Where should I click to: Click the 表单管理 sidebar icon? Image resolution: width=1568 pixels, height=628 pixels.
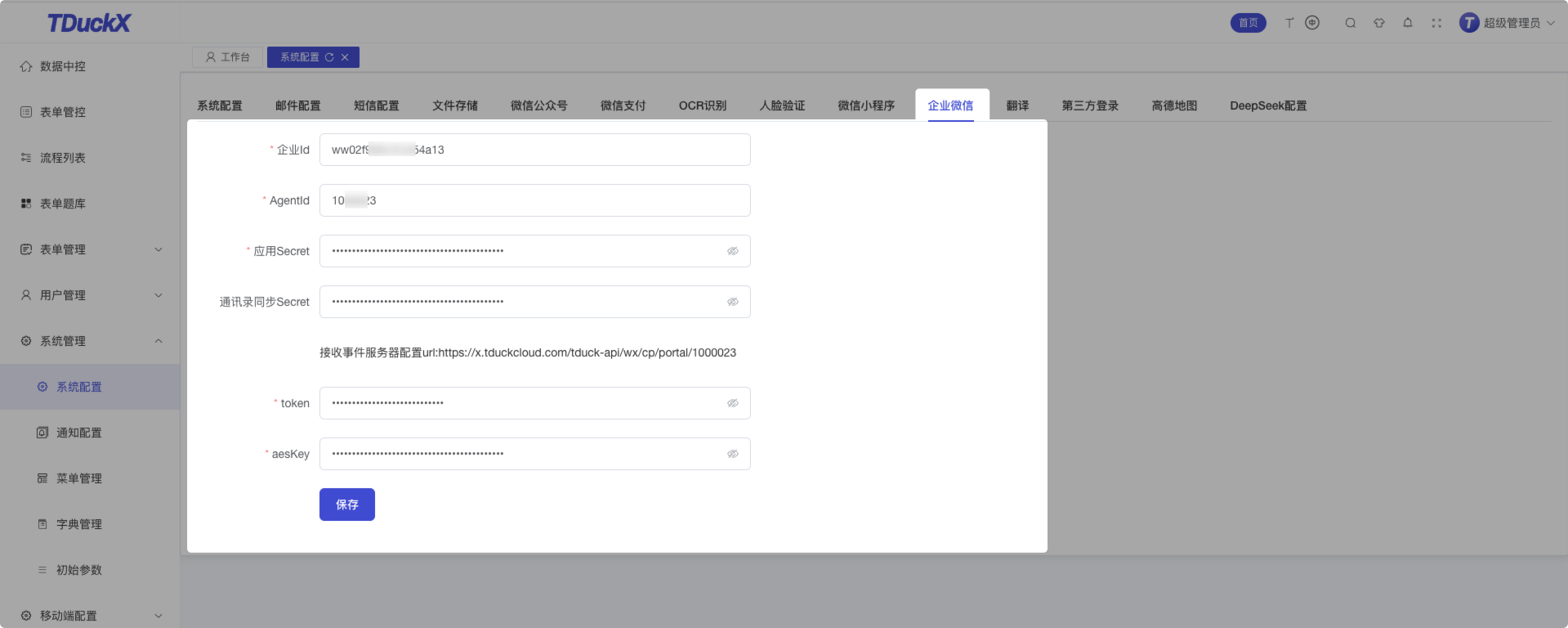26,249
